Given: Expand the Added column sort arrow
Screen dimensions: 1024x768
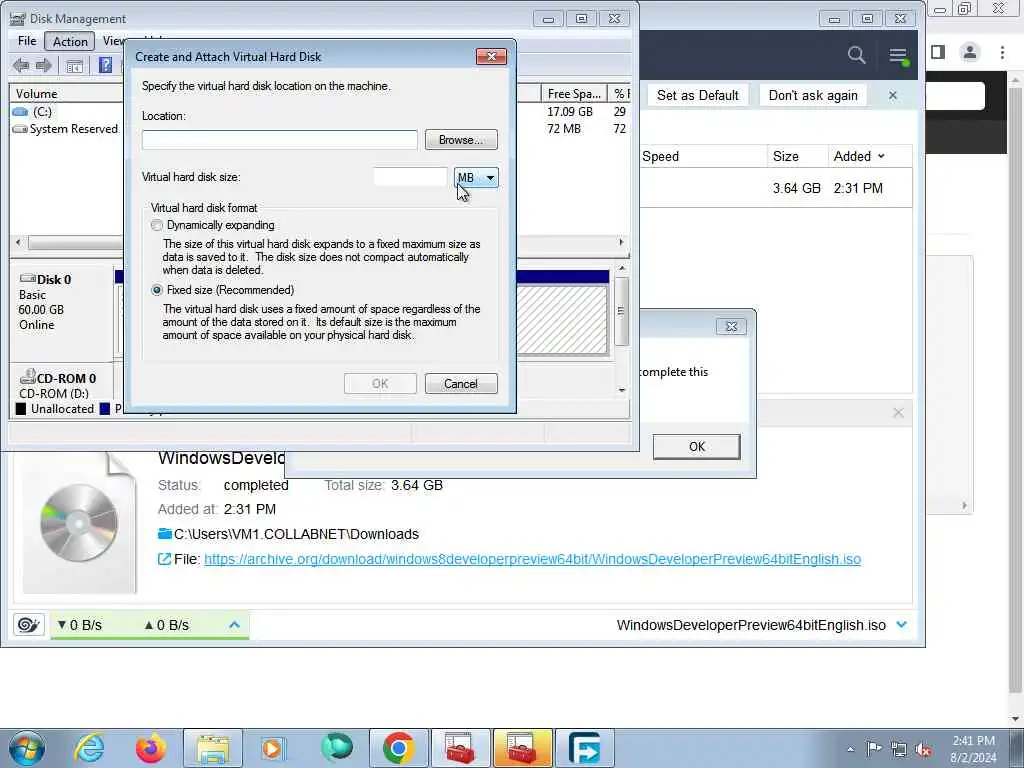Looking at the screenshot, I should [x=881, y=156].
